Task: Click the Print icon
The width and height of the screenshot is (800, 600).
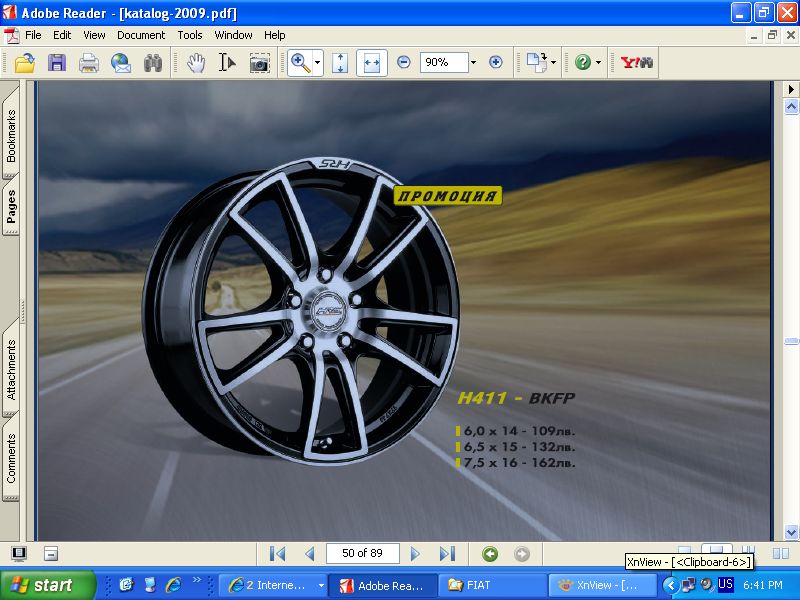Action: point(88,62)
